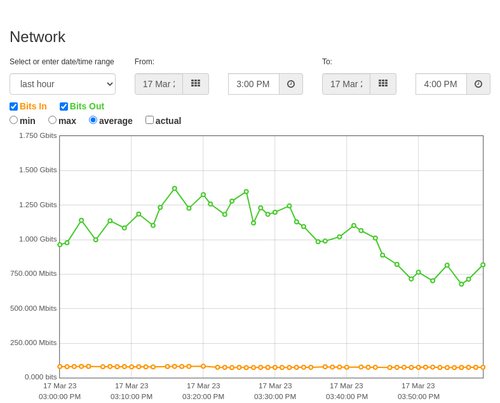Uncheck the Bits In checkbox
500x403 pixels.
pyautogui.click(x=14, y=106)
